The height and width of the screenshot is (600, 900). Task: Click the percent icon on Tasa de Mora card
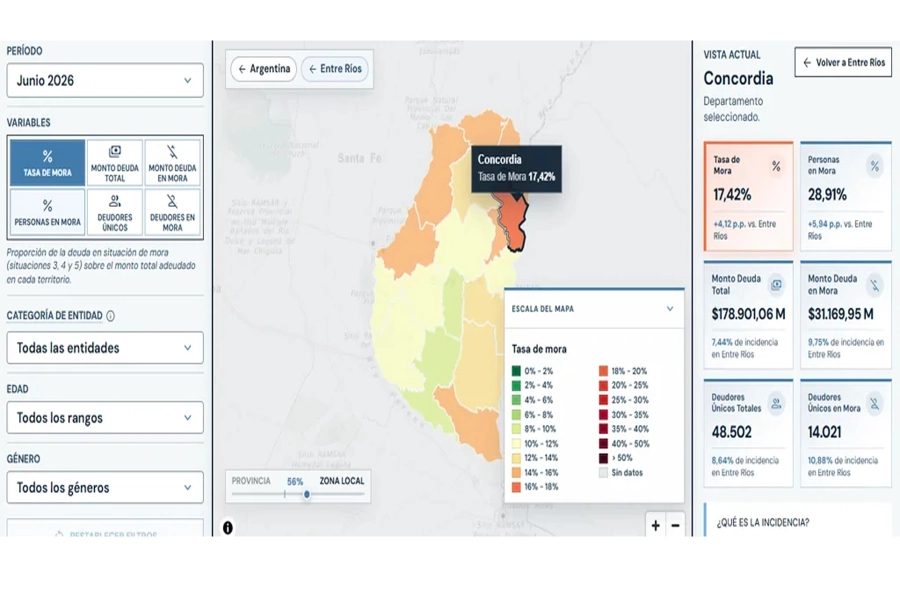pyautogui.click(x=776, y=167)
